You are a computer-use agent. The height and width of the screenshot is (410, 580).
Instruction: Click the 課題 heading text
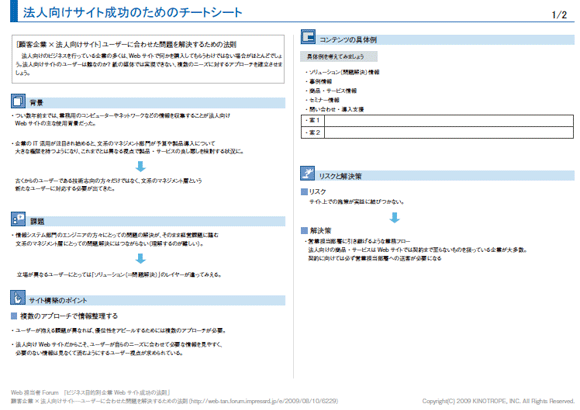coord(37,221)
